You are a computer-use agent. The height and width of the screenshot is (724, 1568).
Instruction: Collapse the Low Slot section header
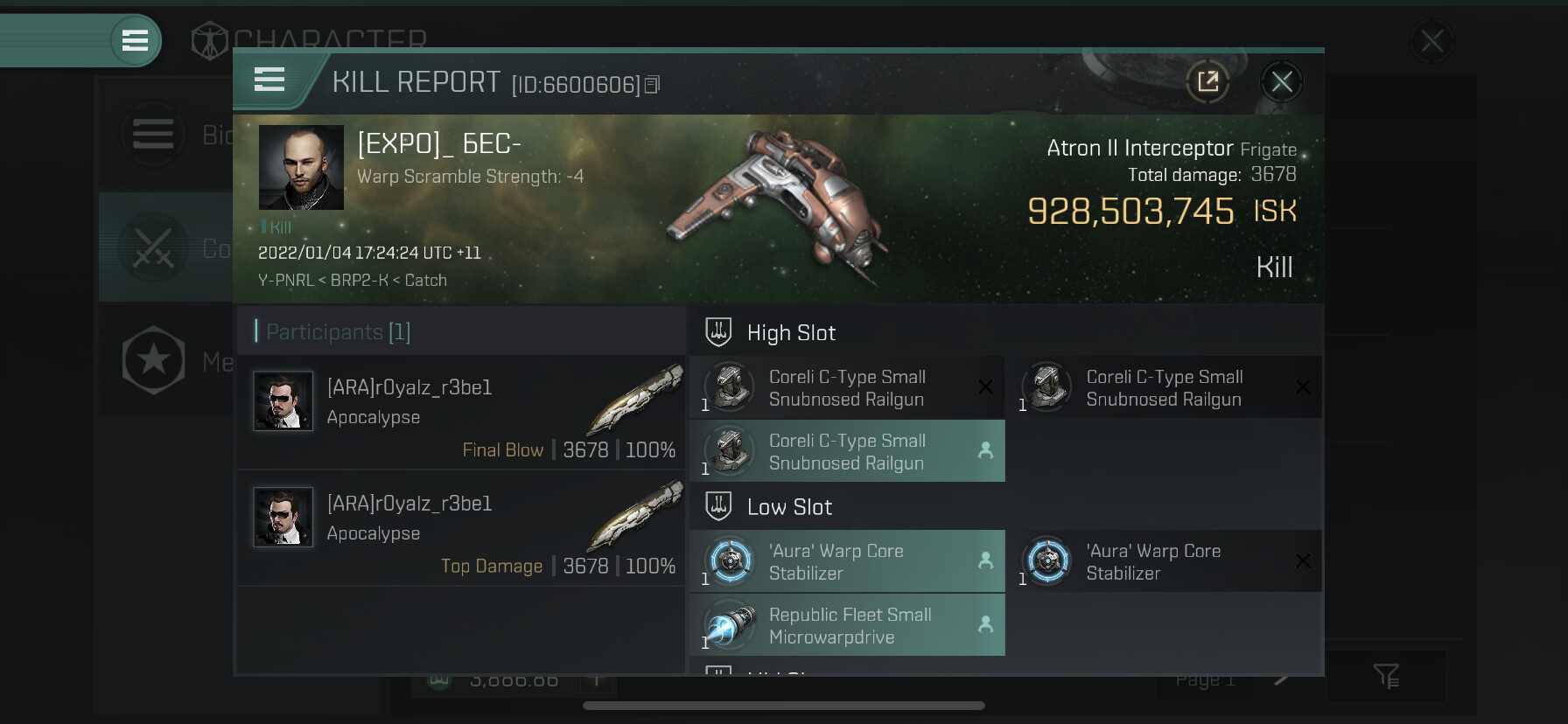(x=789, y=507)
